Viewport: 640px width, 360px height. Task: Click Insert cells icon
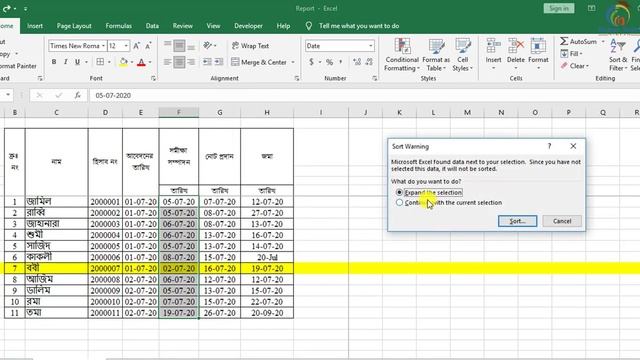(493, 46)
